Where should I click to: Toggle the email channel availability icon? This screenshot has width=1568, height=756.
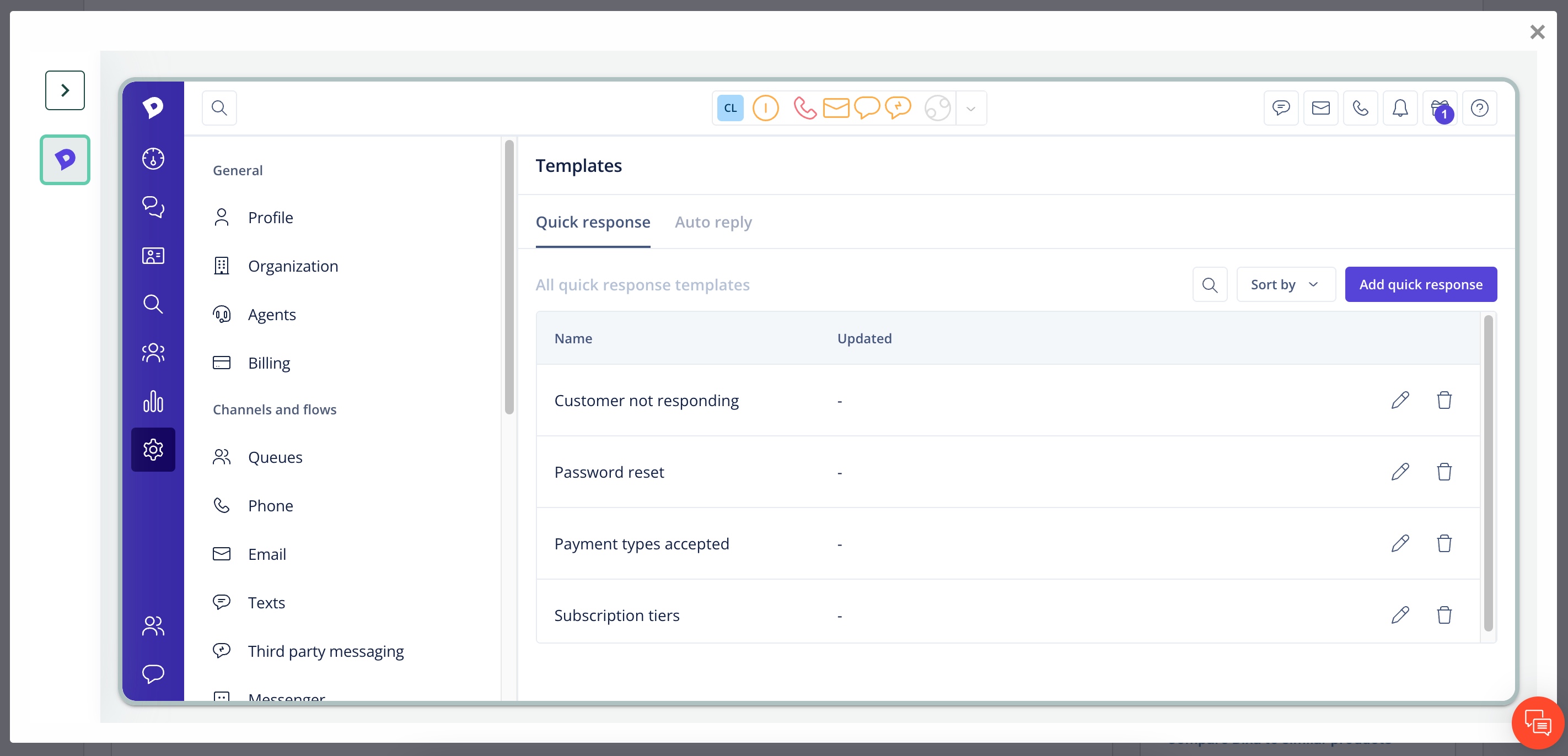coord(836,108)
